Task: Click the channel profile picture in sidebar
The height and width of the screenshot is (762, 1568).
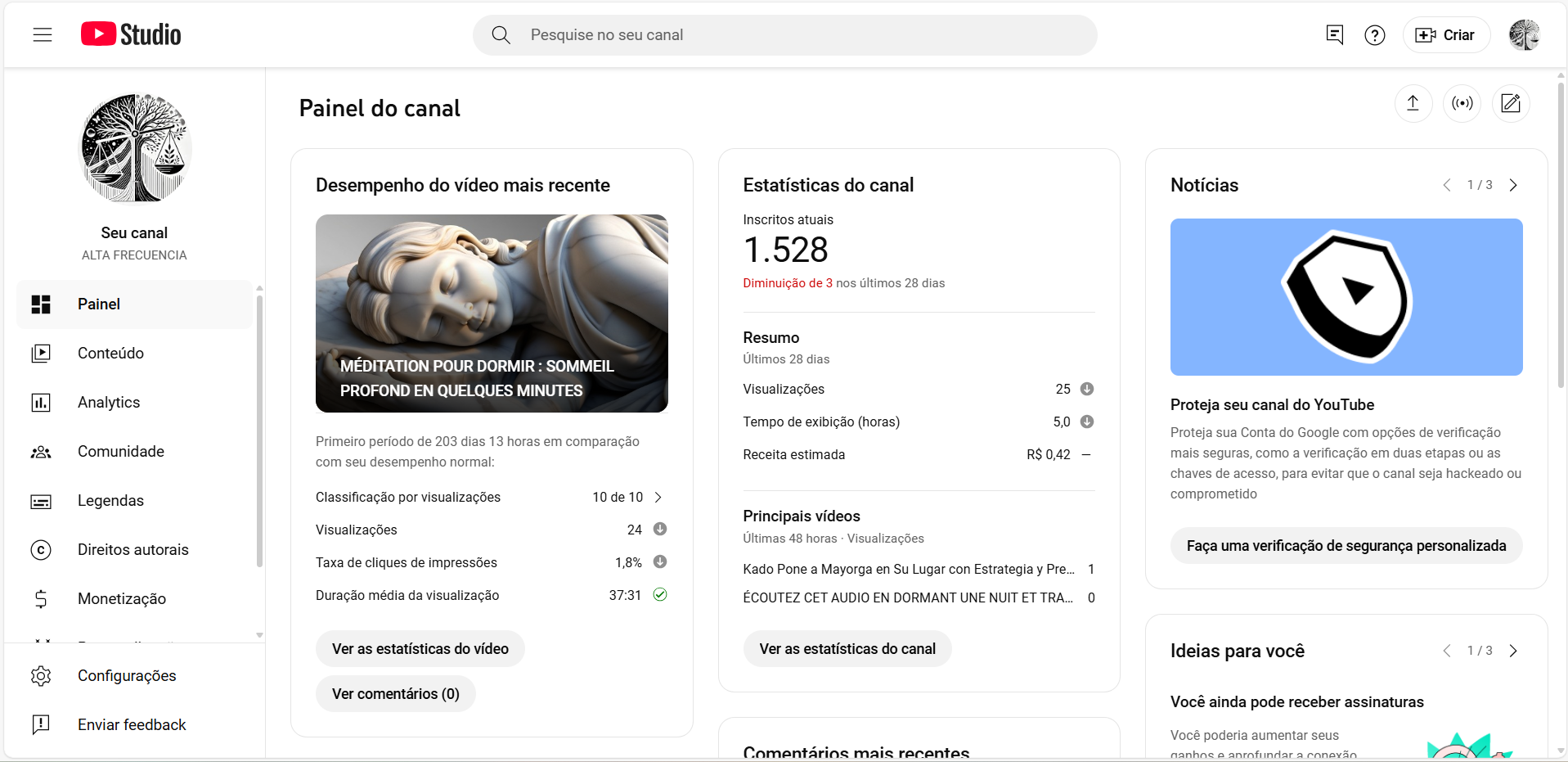Action: 135,148
